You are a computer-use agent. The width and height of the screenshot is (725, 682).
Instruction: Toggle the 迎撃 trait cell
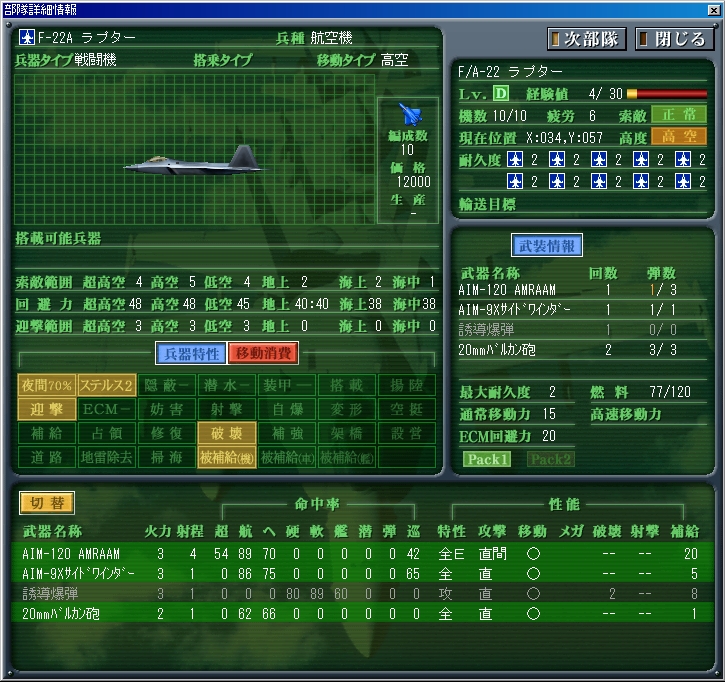(47, 410)
